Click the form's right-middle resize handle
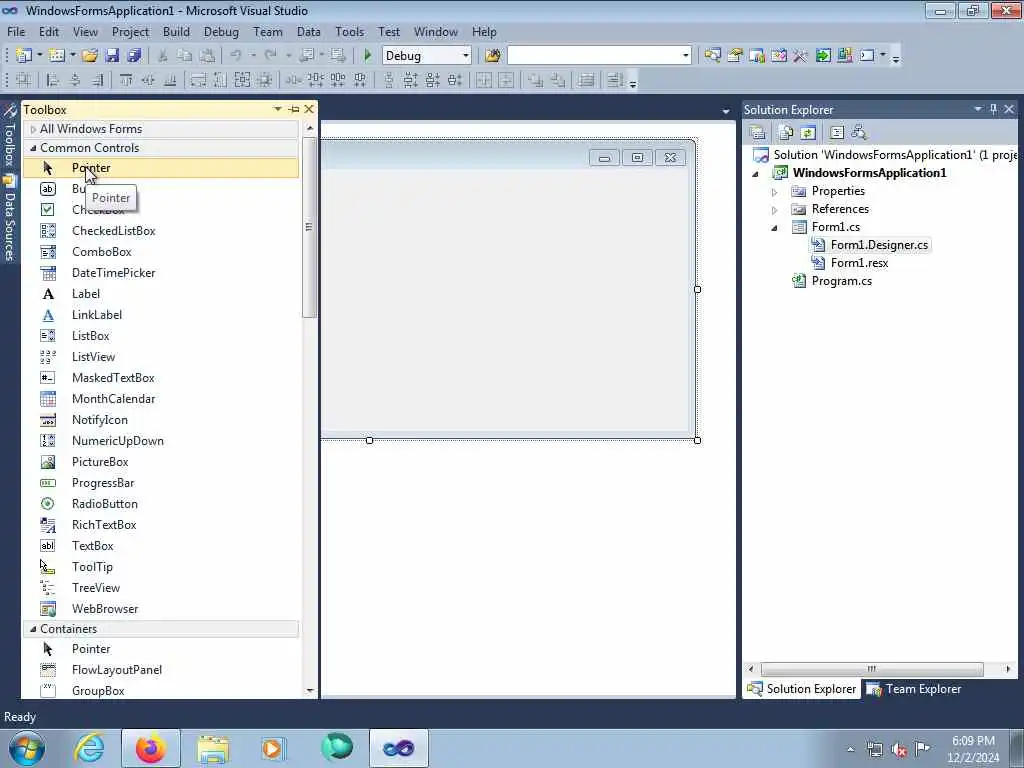1024x768 pixels. coord(697,289)
